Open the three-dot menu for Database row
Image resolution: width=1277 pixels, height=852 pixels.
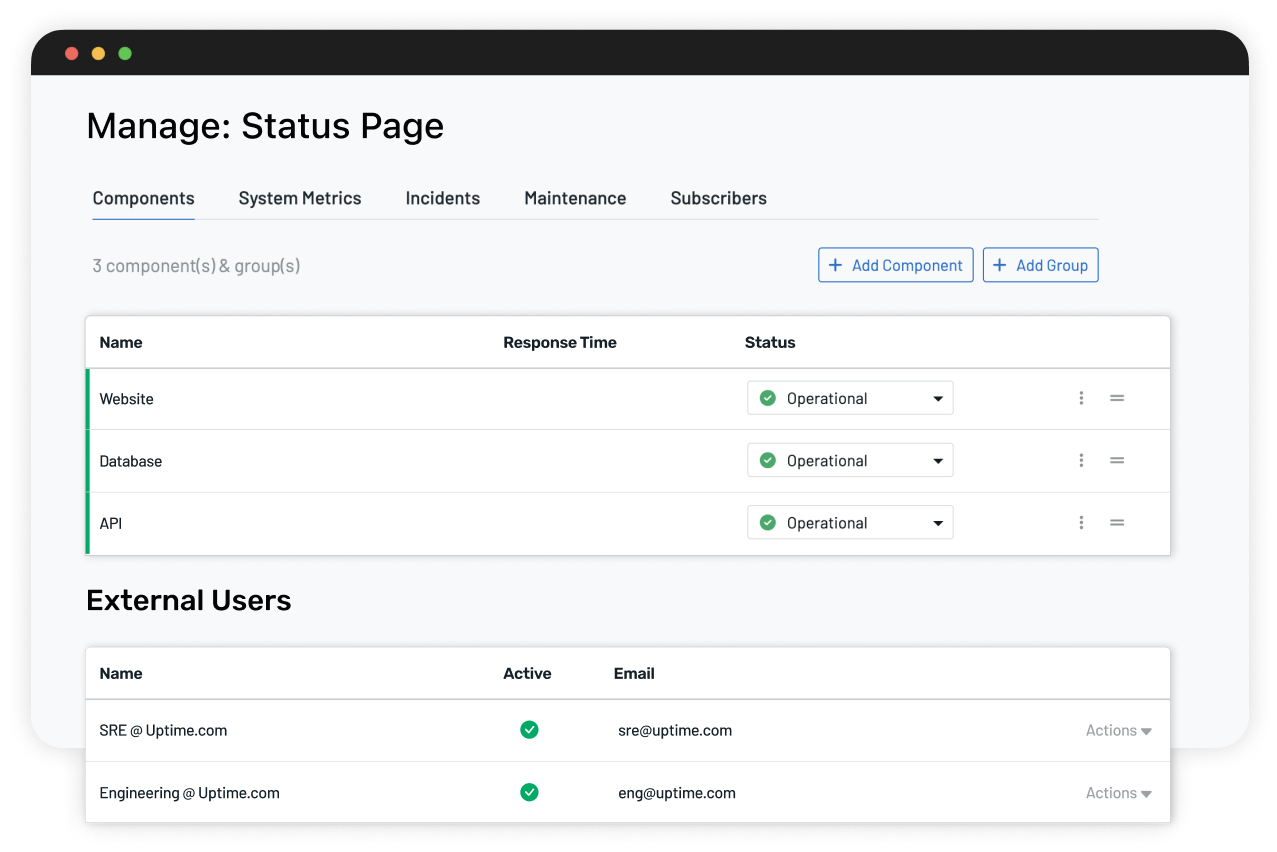(x=1081, y=460)
